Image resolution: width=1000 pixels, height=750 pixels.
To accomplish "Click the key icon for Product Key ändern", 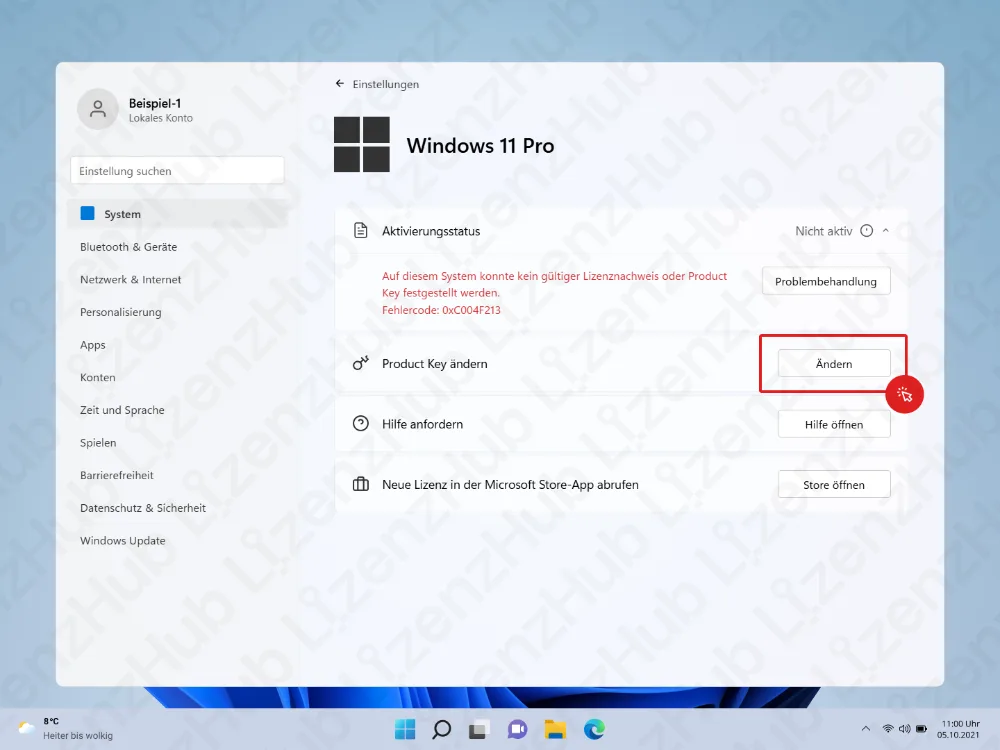I will click(360, 364).
